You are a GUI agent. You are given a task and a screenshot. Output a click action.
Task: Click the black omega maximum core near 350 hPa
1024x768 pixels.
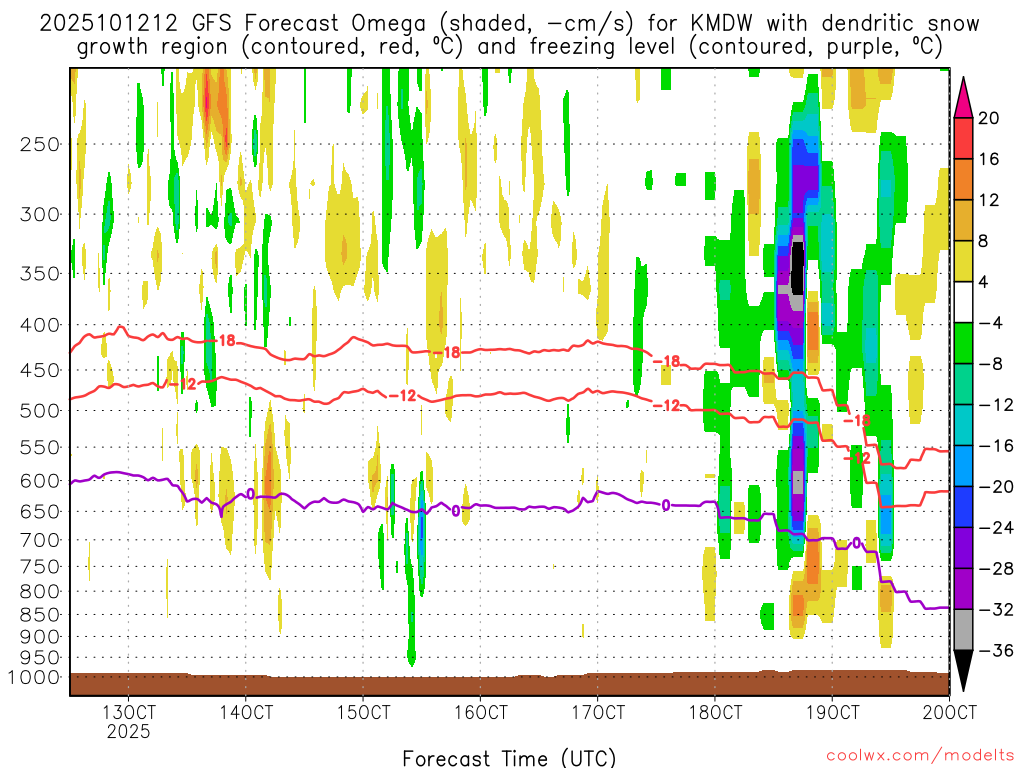pyautogui.click(x=797, y=268)
